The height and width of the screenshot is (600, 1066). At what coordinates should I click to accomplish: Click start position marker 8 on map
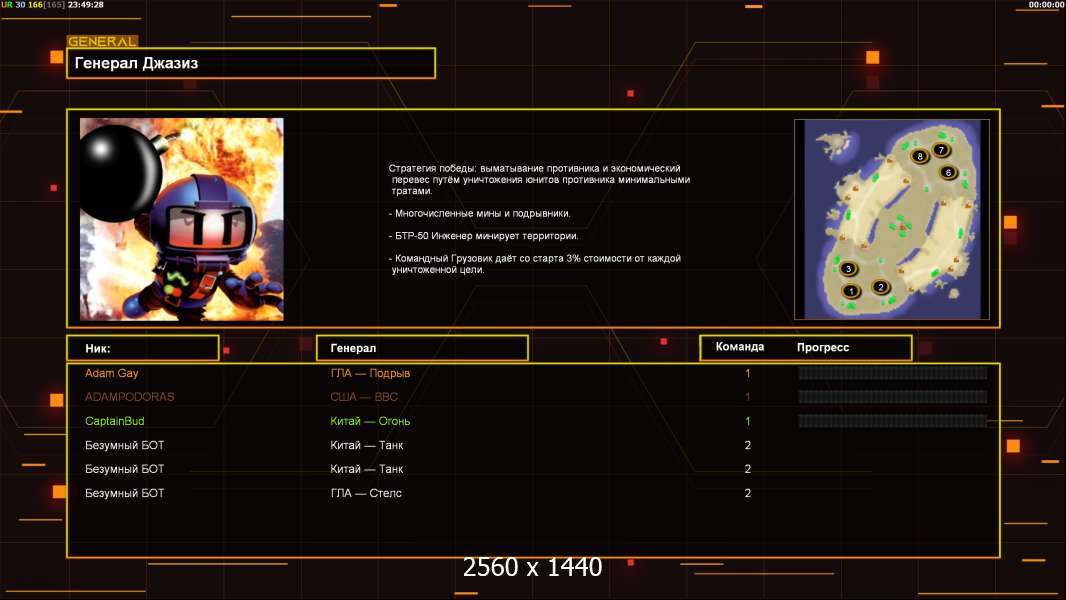[920, 156]
